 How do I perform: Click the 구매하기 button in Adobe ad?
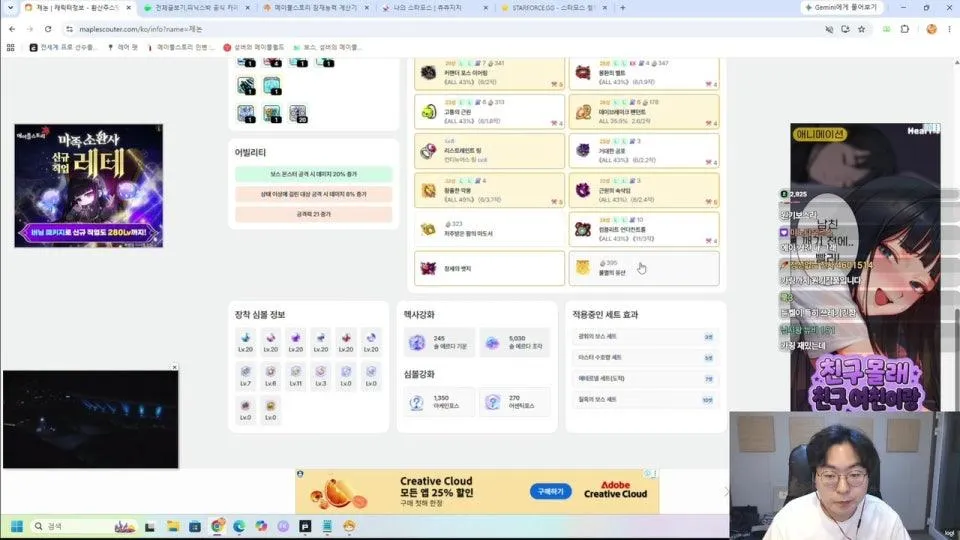pyautogui.click(x=550, y=492)
